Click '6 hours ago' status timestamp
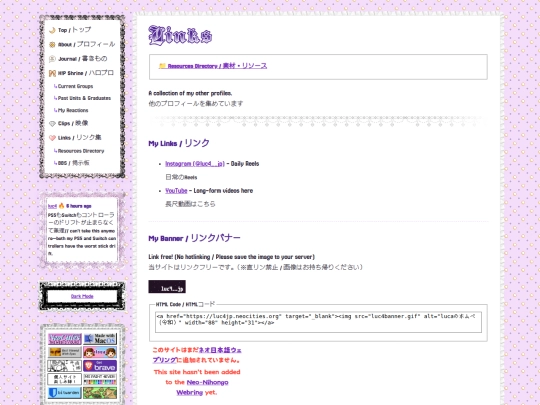This screenshot has height=405, width=540. (79, 206)
